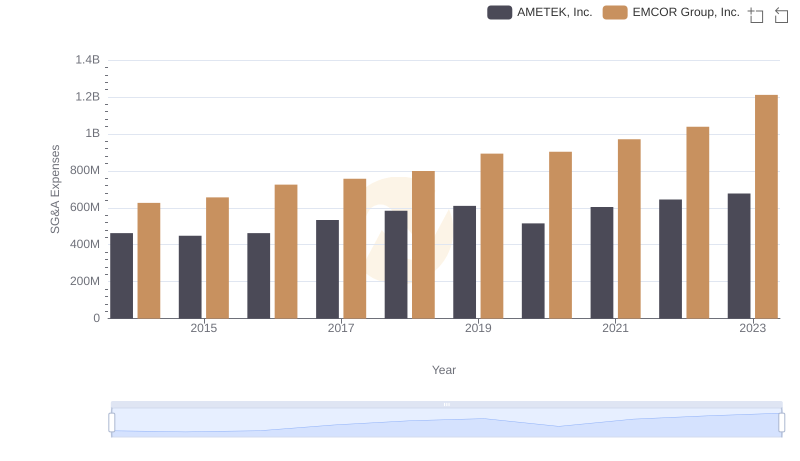Click the AMETEK bar for 2023
Image resolution: width=800 pixels, height=461 pixels.
(x=739, y=256)
